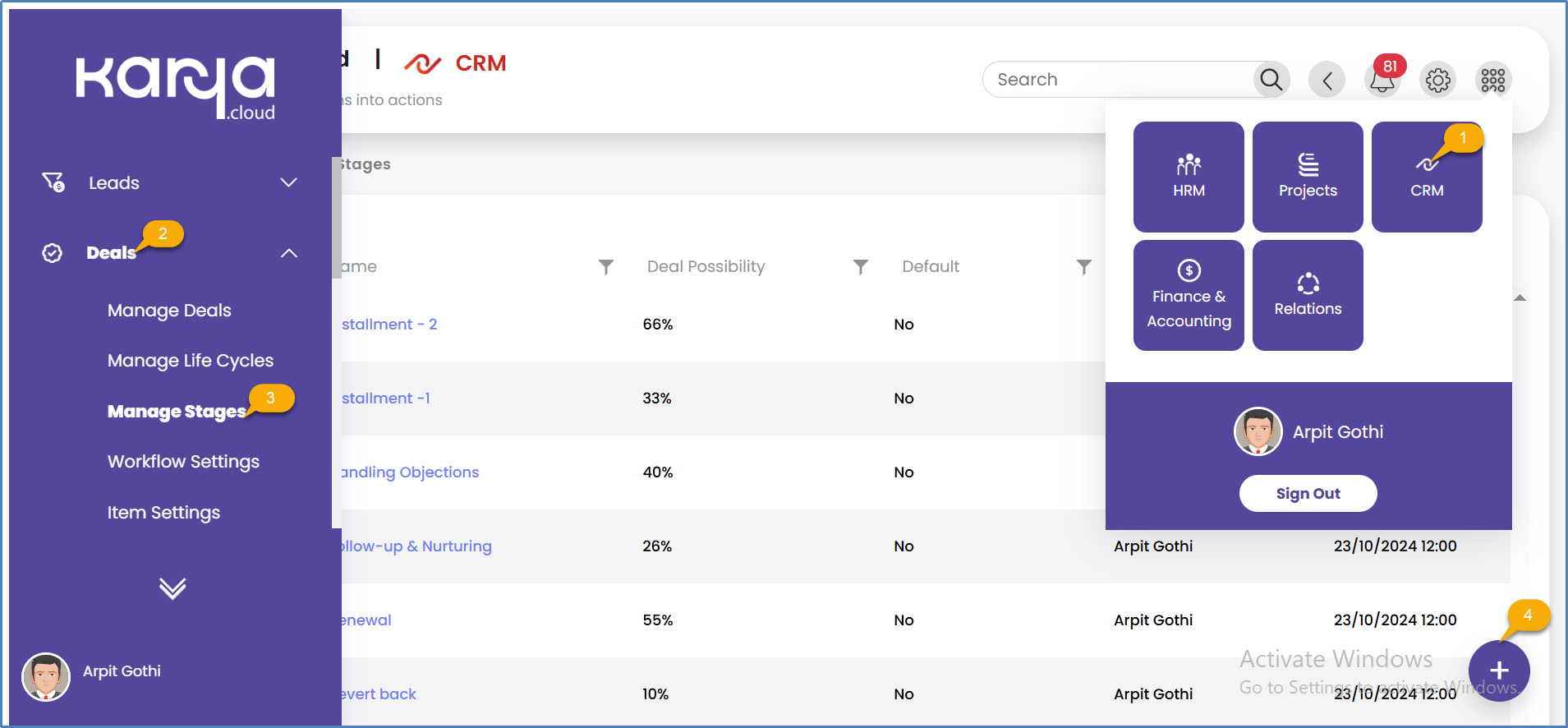
Task: Open the Handling Objections stage link
Action: pyautogui.click(x=410, y=472)
